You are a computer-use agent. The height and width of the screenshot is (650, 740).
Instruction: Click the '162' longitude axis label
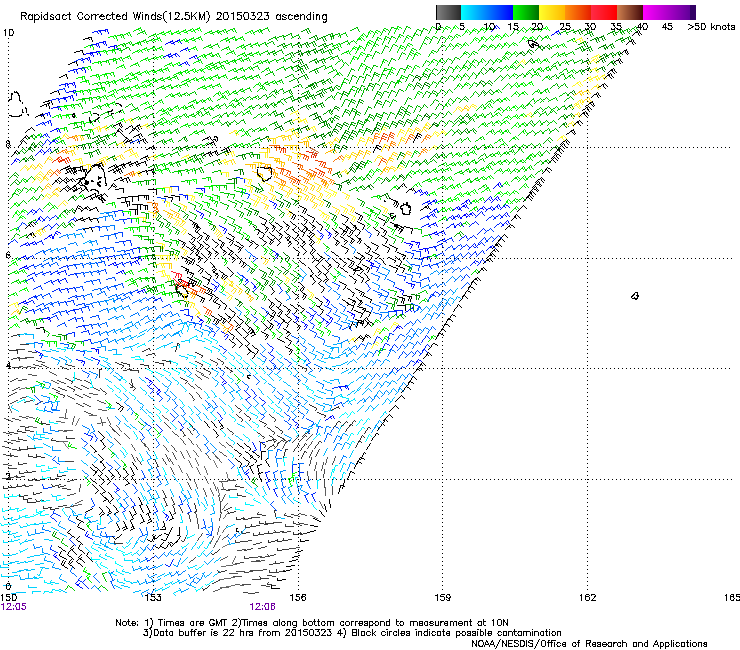click(588, 598)
